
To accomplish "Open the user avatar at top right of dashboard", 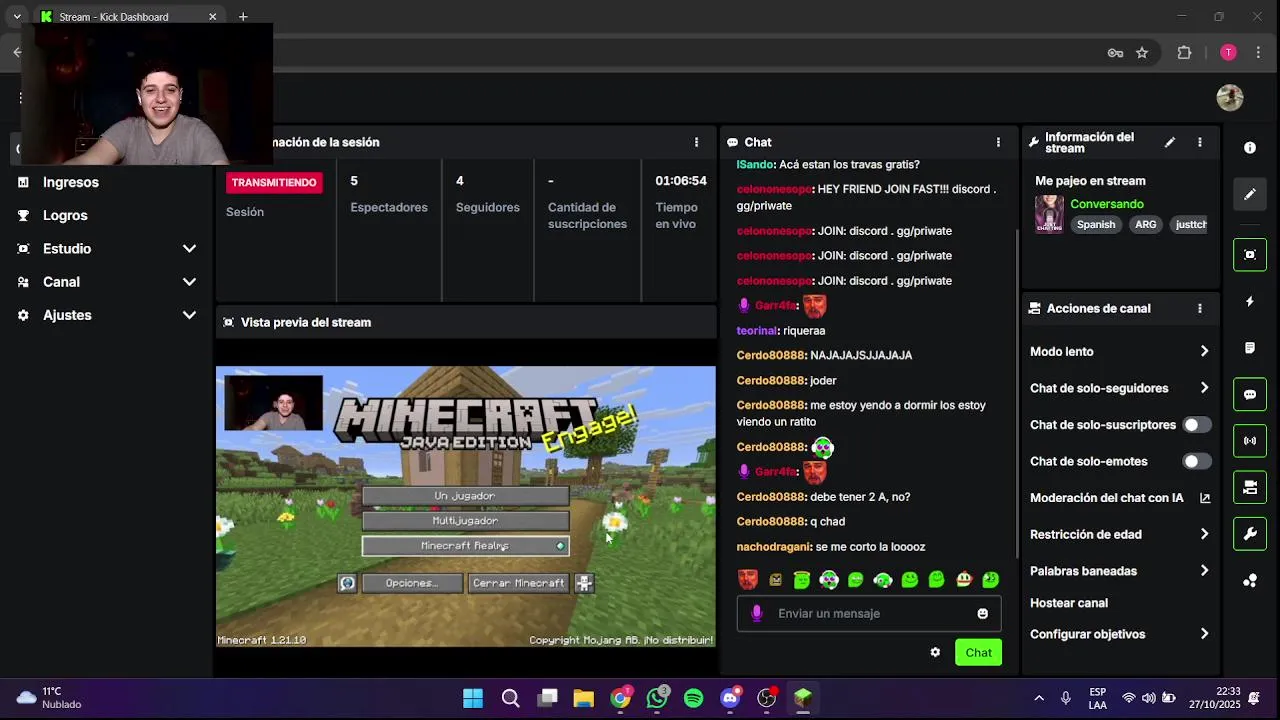I will point(1230,97).
